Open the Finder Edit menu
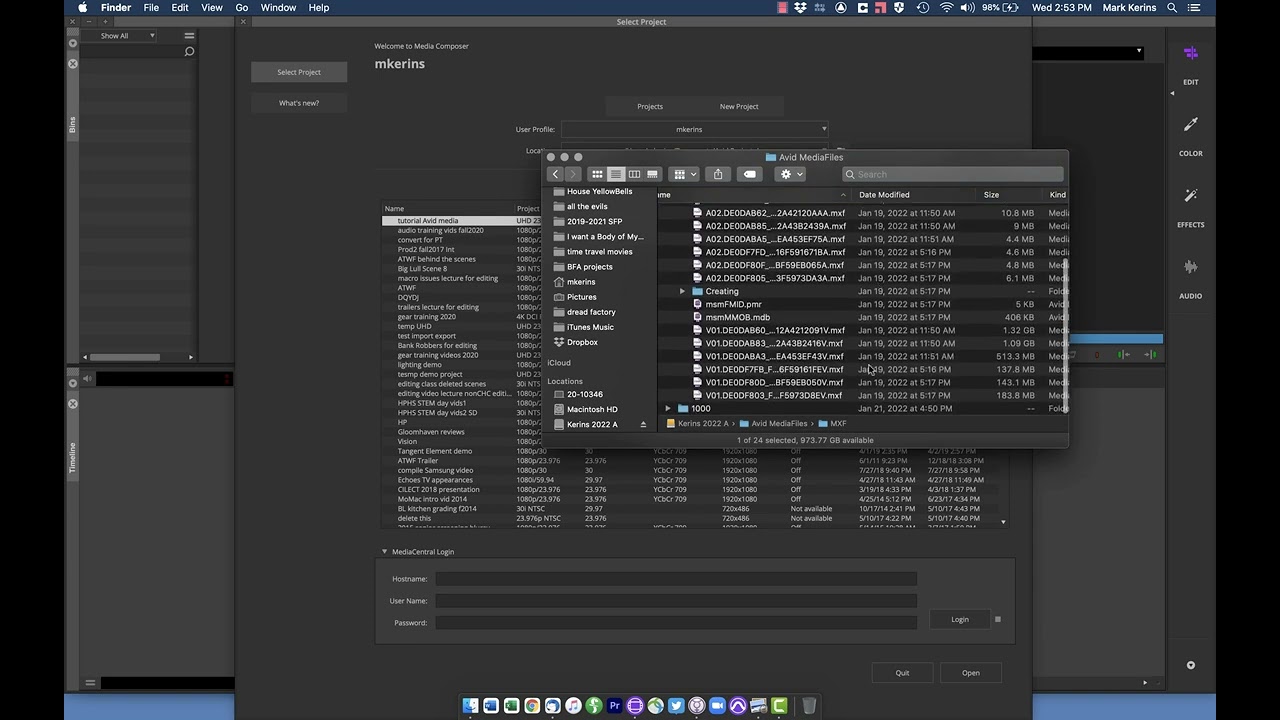1280x720 pixels. click(x=180, y=8)
